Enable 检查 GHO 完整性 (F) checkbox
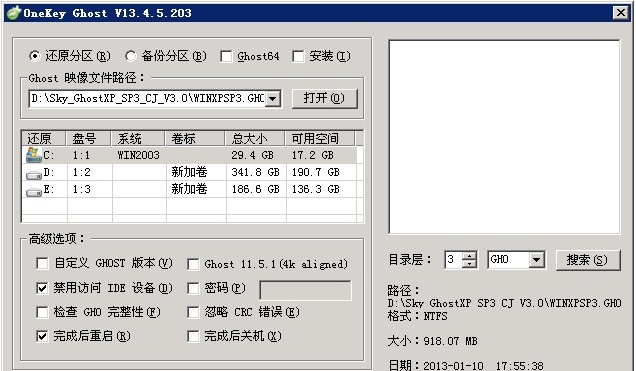This screenshot has height=371, width=636. pos(42,312)
